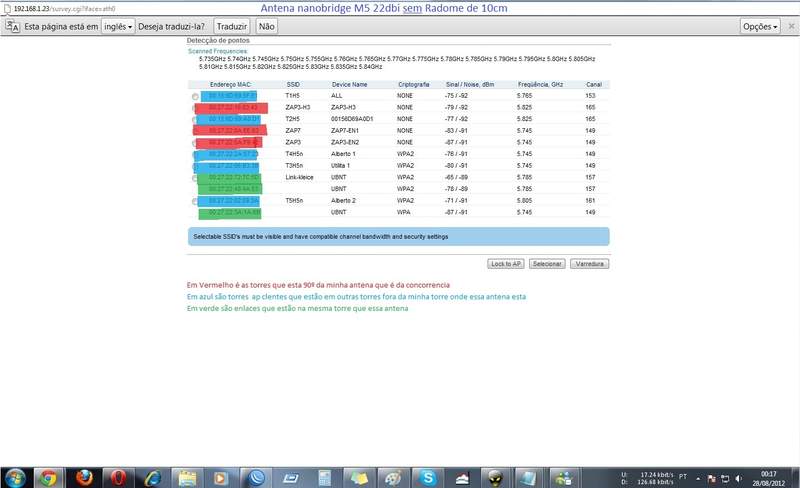Open Windows Explorer folder icon
This screenshot has height=488, width=800.
(187, 478)
